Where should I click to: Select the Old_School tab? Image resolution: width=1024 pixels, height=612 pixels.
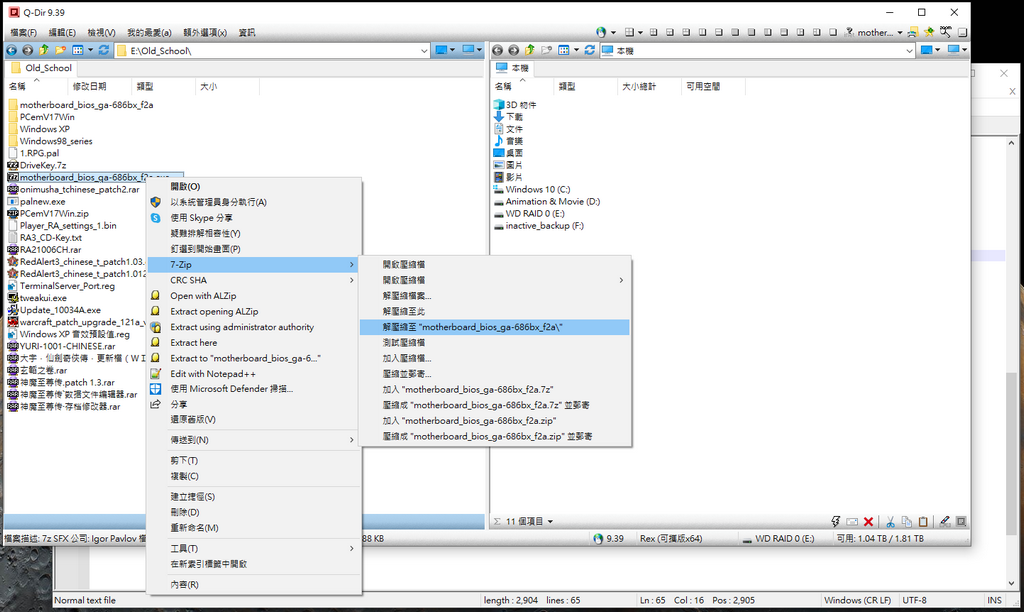[x=41, y=68]
